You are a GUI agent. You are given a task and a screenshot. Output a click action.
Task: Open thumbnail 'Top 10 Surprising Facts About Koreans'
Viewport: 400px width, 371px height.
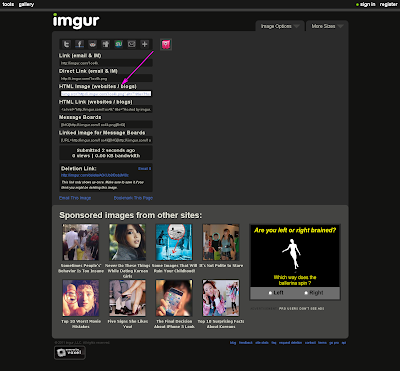[x=221, y=298]
